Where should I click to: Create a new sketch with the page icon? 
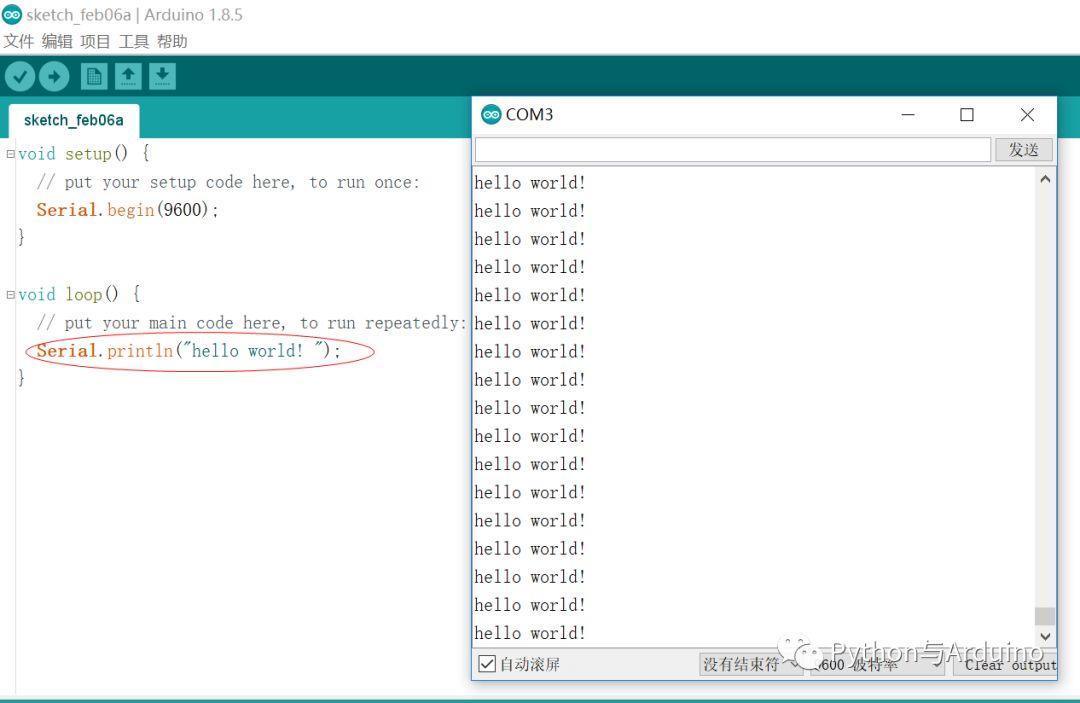pos(94,76)
